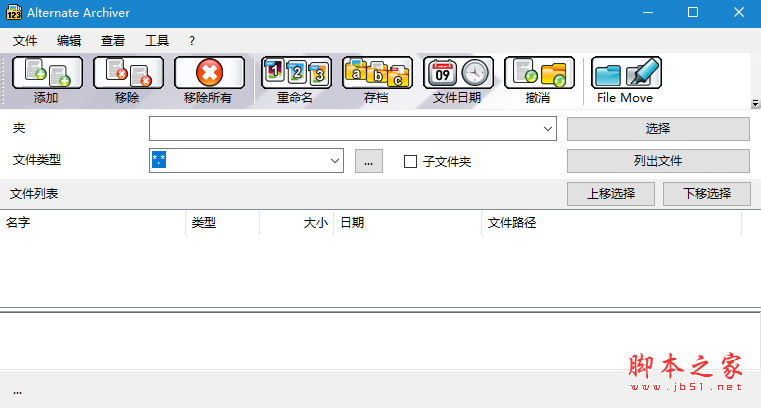Open the 工具 (Tools) menu

(157, 41)
